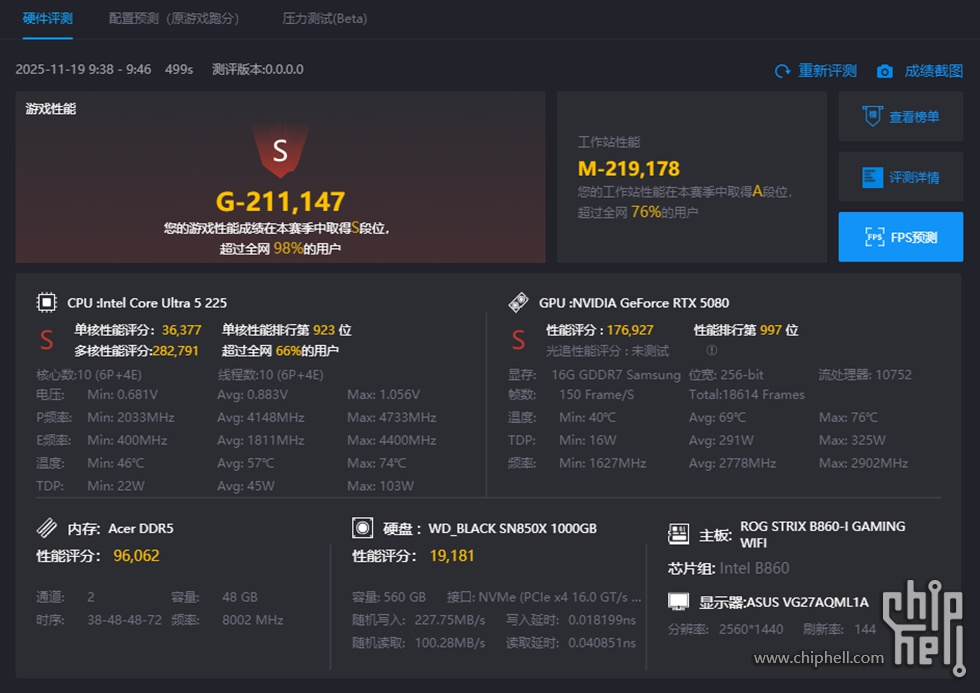This screenshot has width=980, height=693.
Task: Click the FPS预测 blue button
Action: (x=901, y=237)
